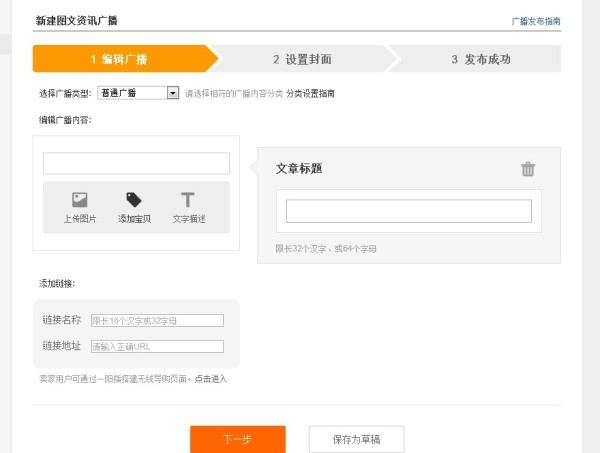Open the 普通广播 broadcast type dropdown
600x453 pixels.
coord(132,93)
